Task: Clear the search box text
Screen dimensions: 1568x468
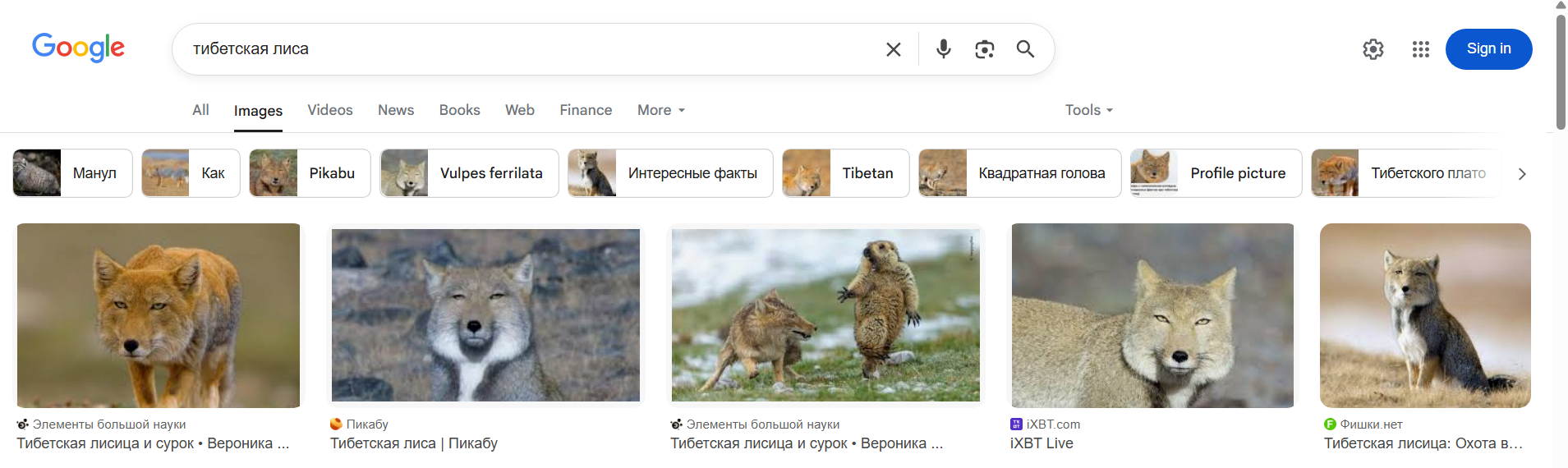Action: tap(893, 49)
